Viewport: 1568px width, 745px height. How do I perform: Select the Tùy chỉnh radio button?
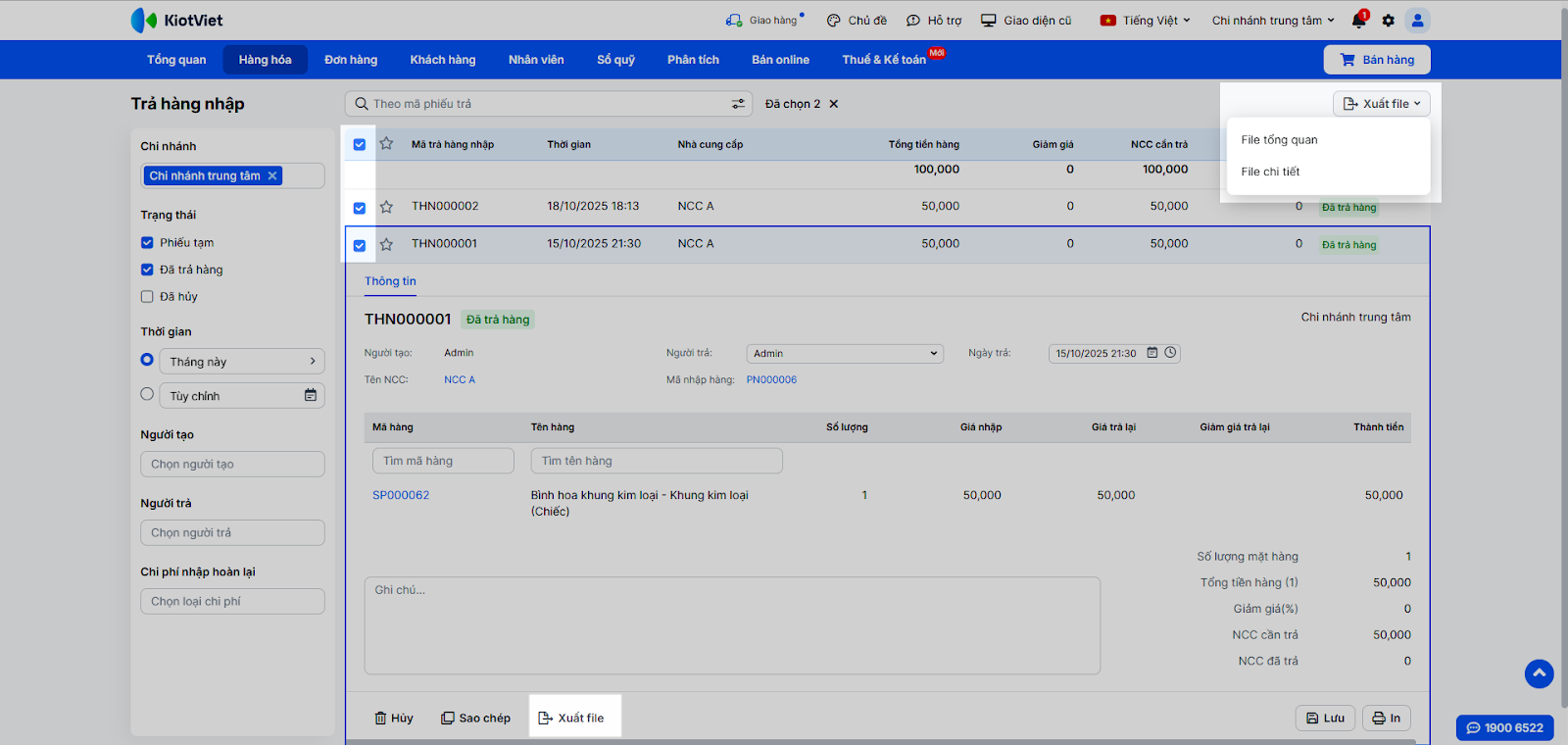click(x=147, y=394)
